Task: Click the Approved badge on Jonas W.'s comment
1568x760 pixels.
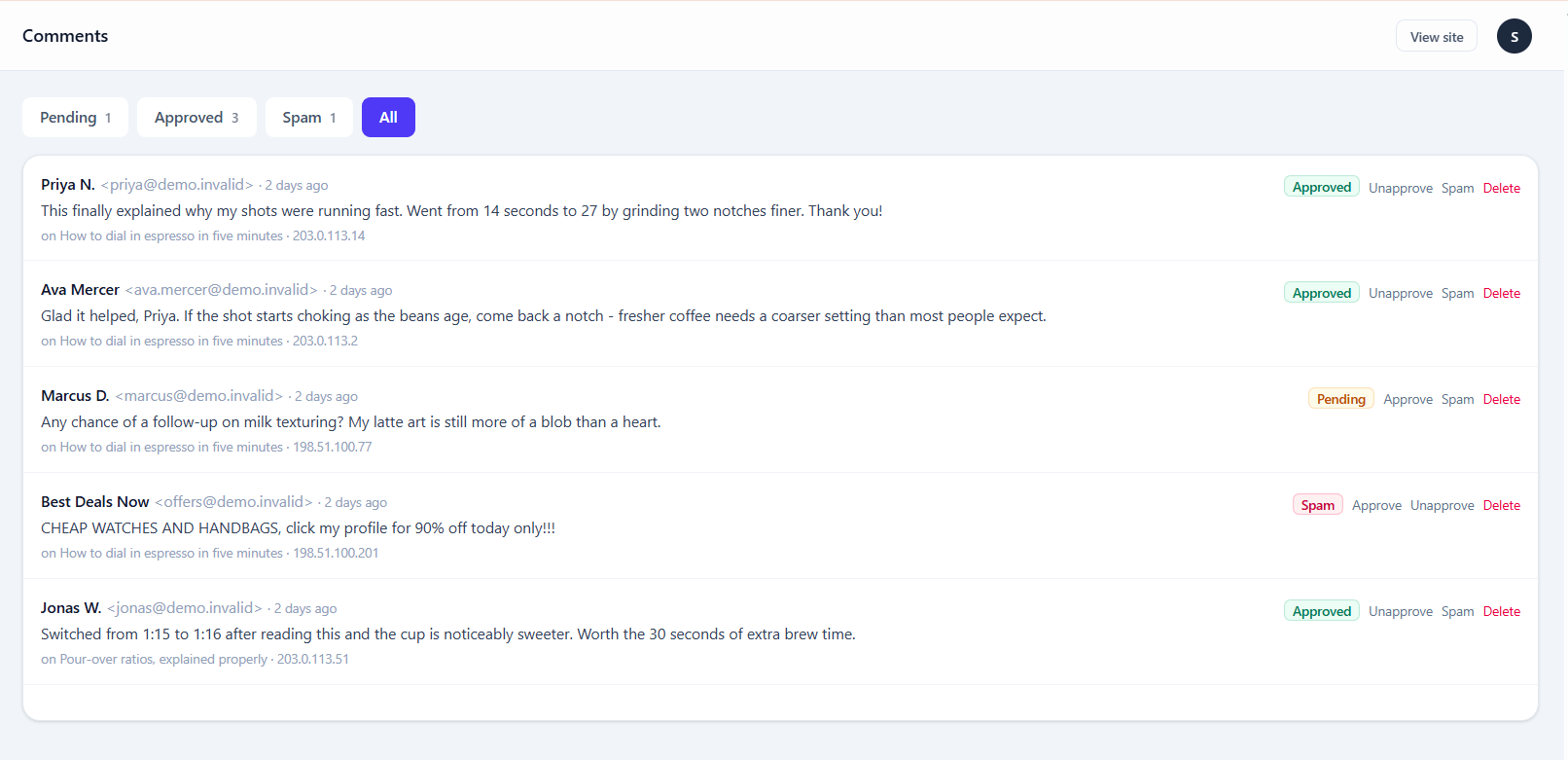Action: [x=1322, y=611]
